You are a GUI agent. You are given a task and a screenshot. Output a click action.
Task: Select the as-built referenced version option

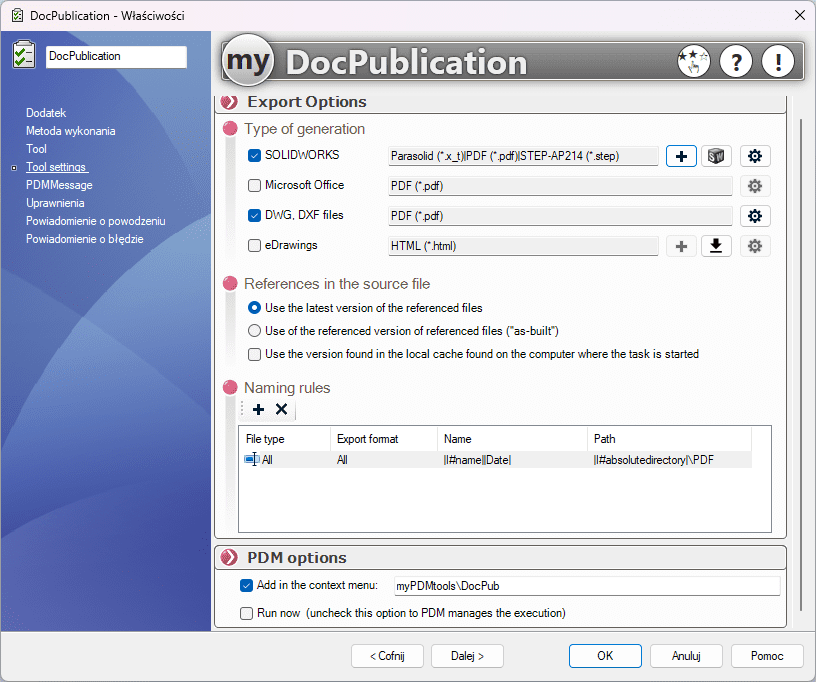pyautogui.click(x=254, y=330)
